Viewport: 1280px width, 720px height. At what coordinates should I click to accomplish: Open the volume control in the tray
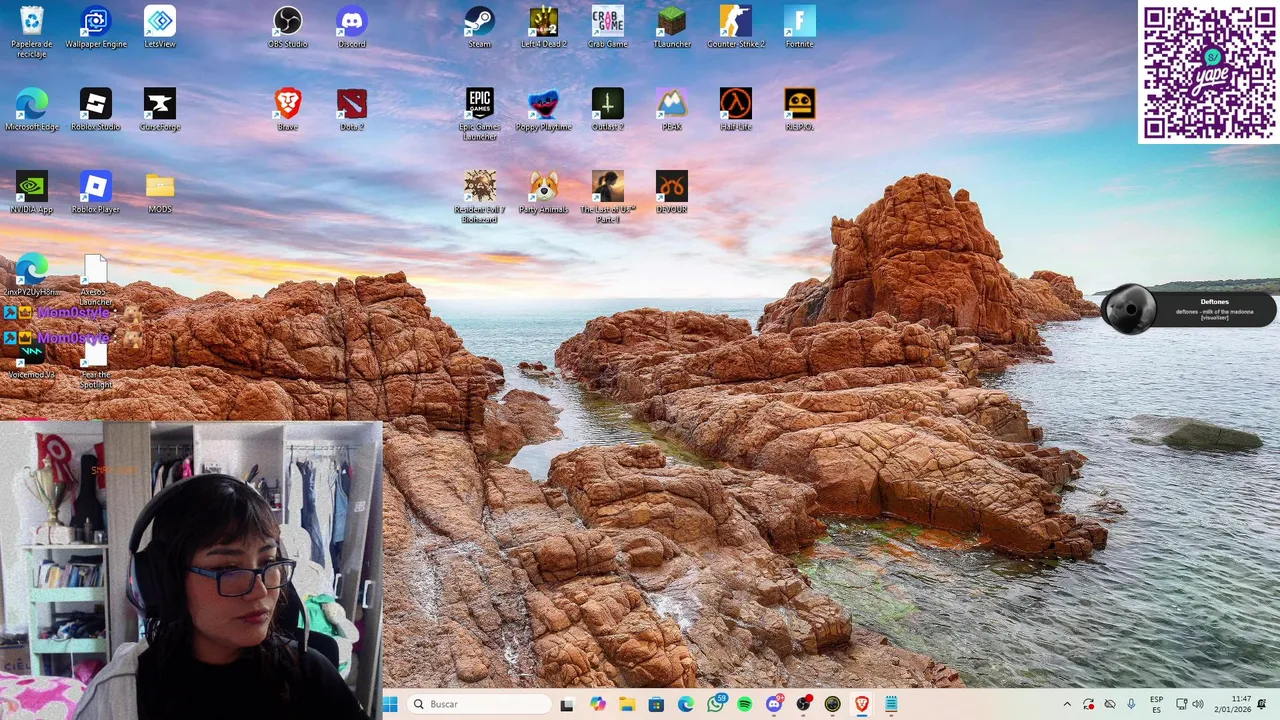(1198, 704)
